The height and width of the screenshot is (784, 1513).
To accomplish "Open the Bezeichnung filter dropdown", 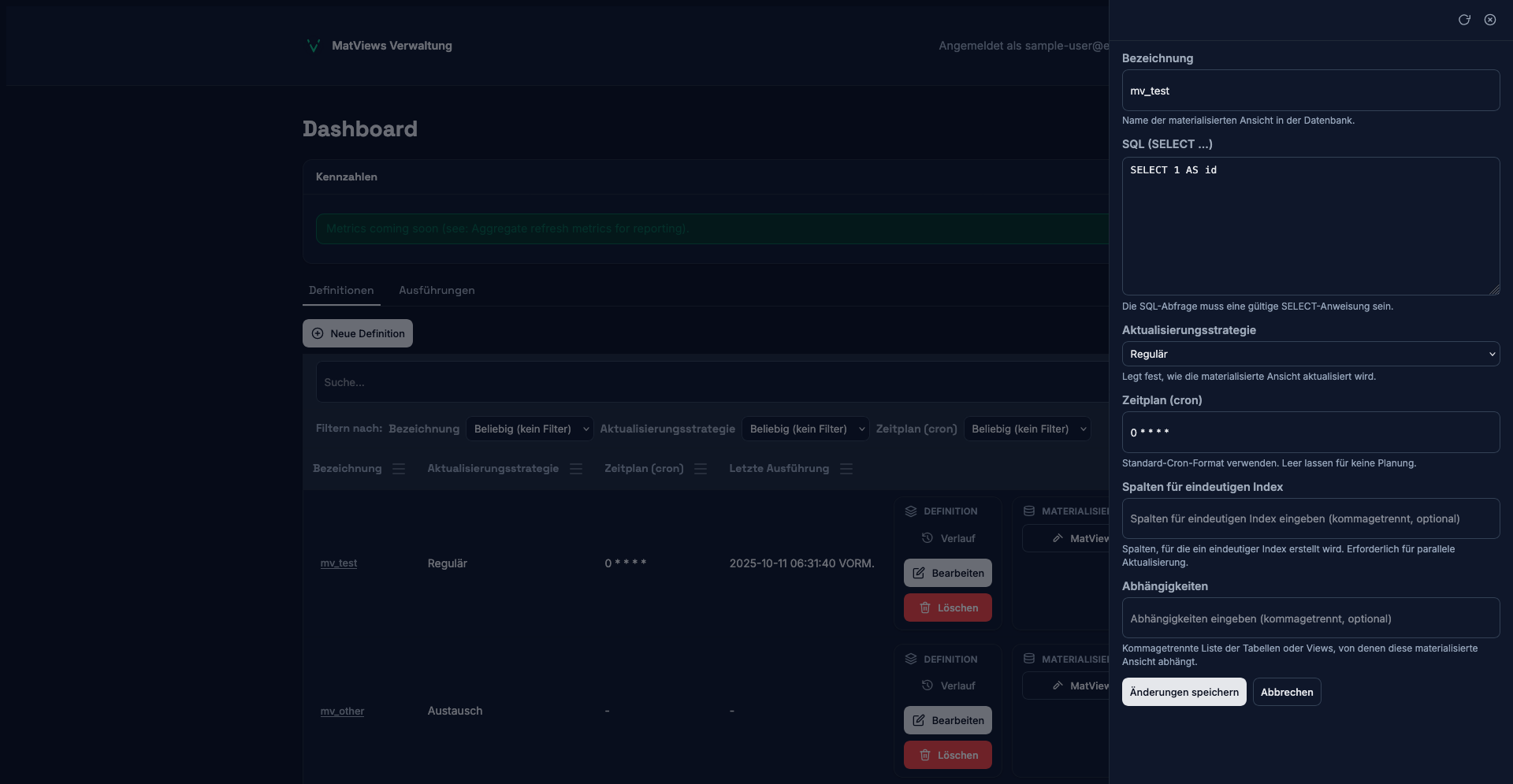I will click(x=530, y=429).
